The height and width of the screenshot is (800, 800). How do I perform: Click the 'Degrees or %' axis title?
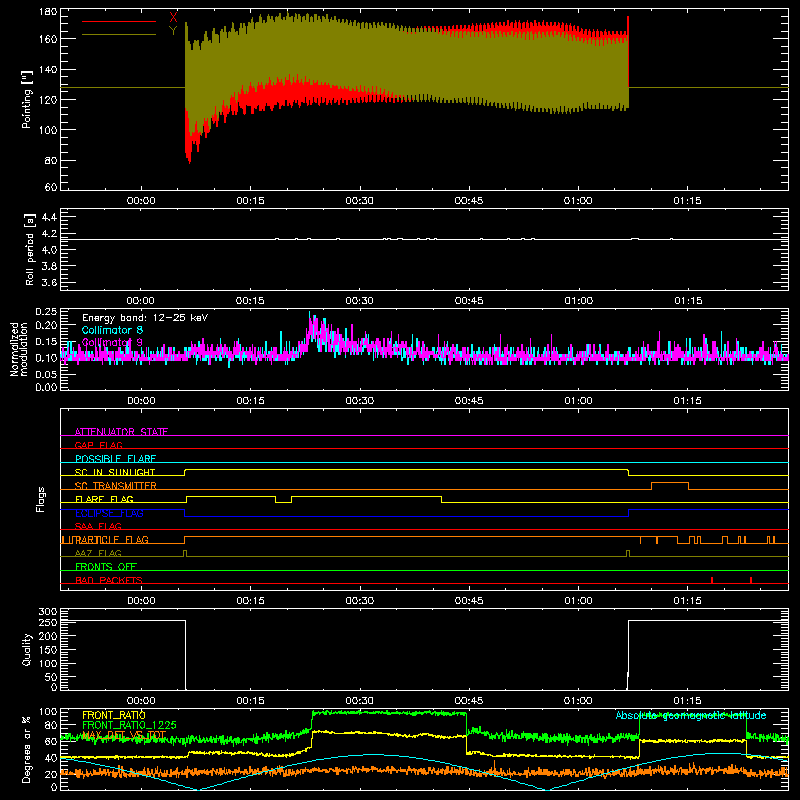coord(27,749)
